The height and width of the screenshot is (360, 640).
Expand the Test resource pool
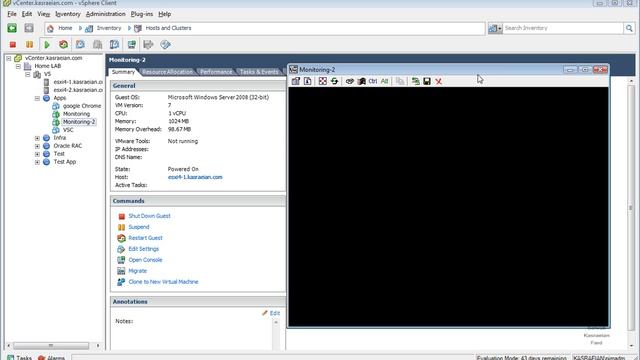click(37, 154)
